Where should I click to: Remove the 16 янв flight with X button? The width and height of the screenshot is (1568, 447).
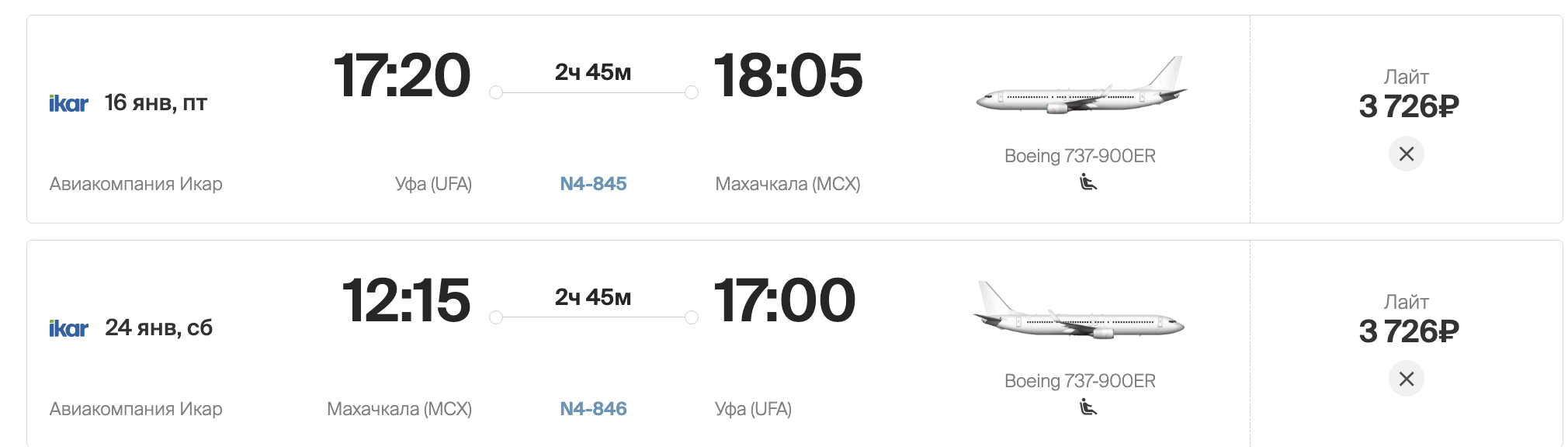[1406, 154]
